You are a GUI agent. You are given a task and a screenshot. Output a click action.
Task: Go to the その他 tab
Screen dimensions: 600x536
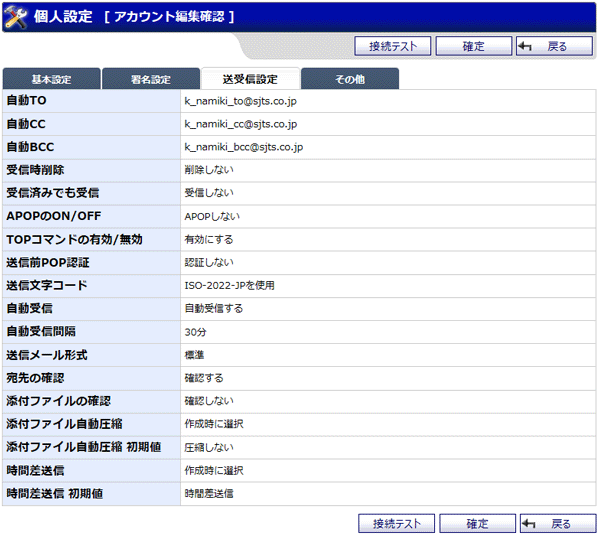[350, 79]
